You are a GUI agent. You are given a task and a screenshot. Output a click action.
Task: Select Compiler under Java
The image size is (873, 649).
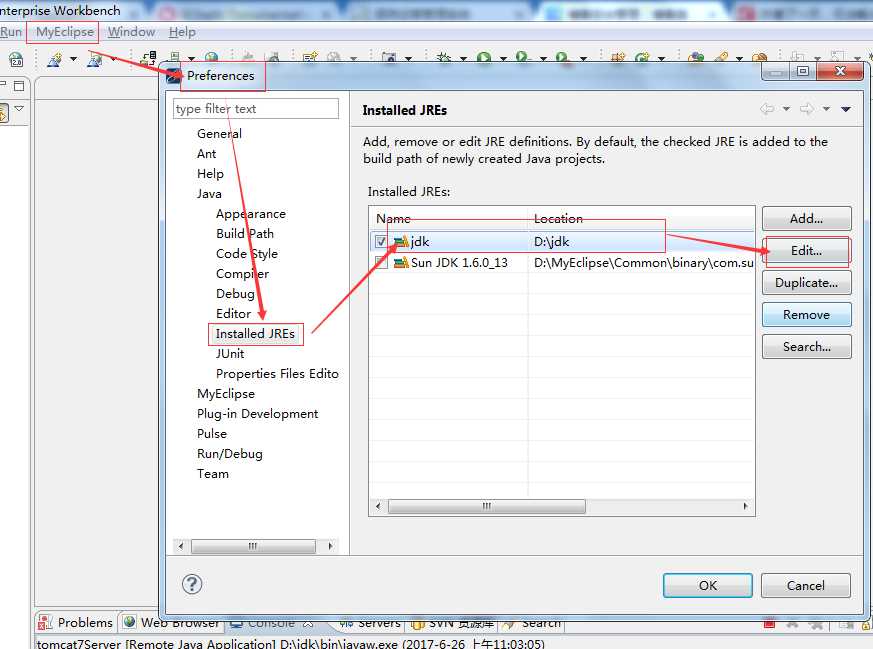[x=242, y=274]
